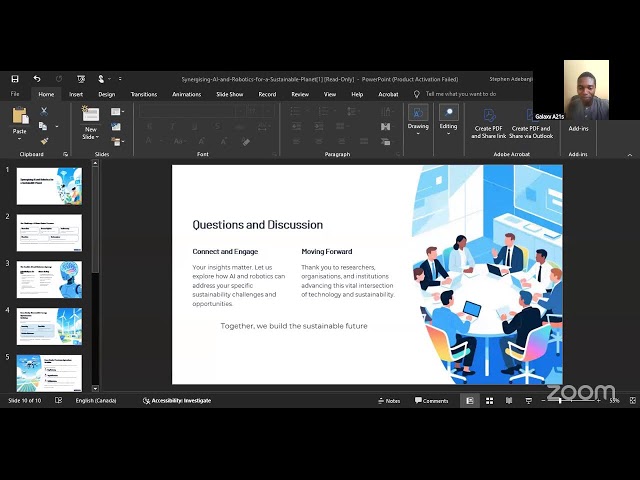Image resolution: width=640 pixels, height=480 pixels.
Task: Open the Section dropdown
Action: tap(117, 142)
